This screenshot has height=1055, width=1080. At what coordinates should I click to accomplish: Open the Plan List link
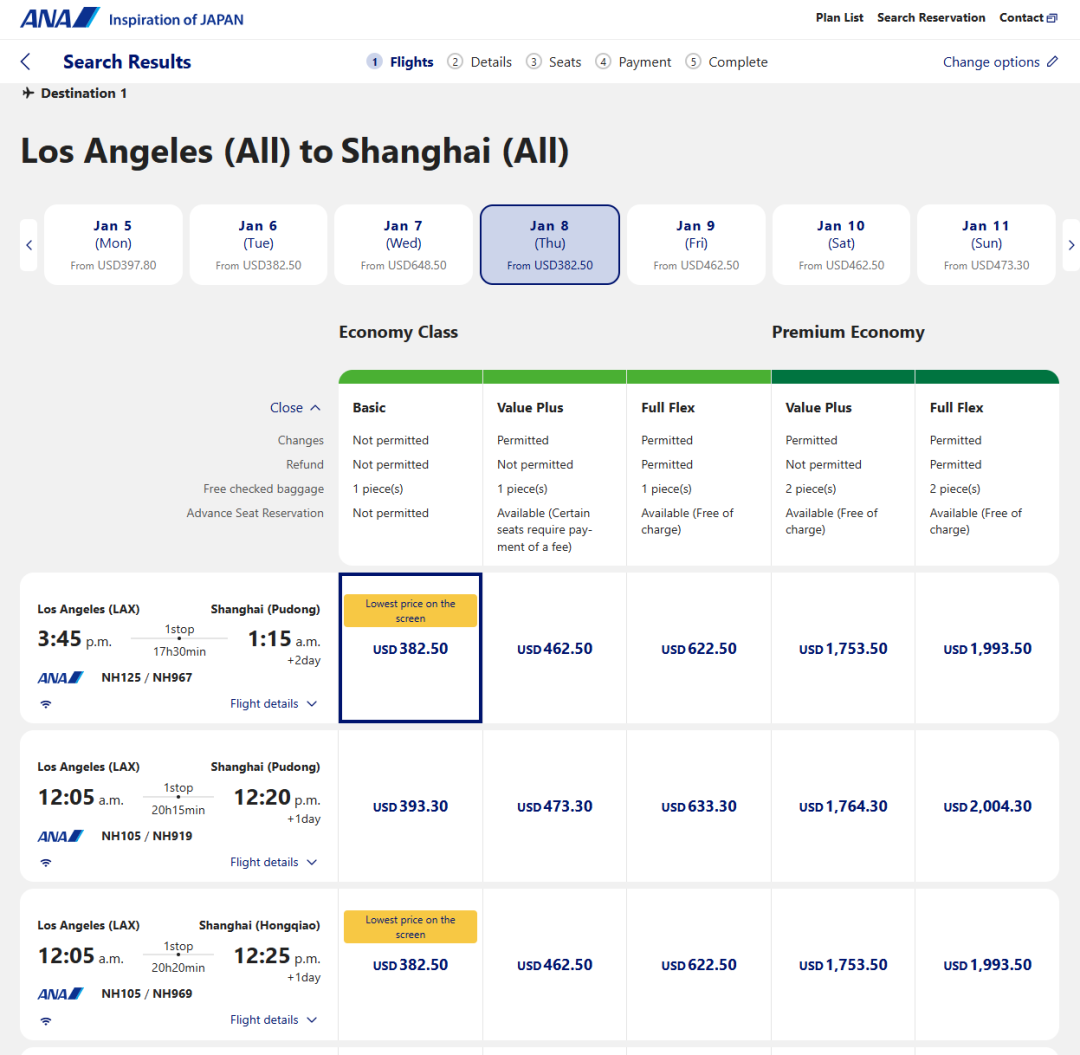click(839, 18)
